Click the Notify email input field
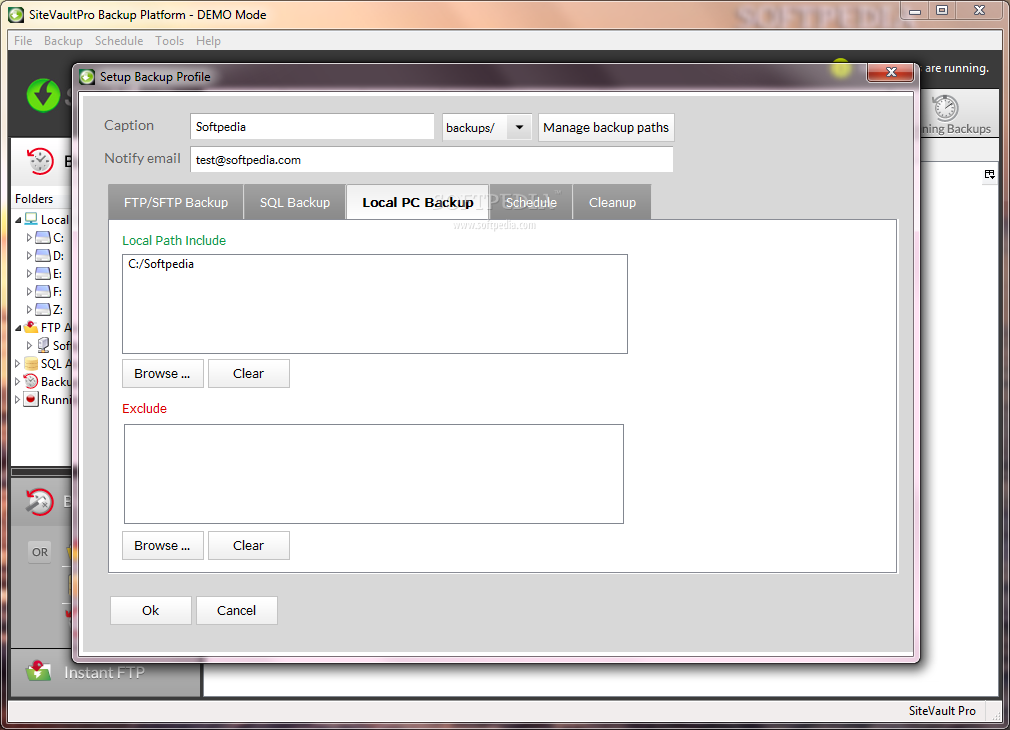 pyautogui.click(x=432, y=160)
